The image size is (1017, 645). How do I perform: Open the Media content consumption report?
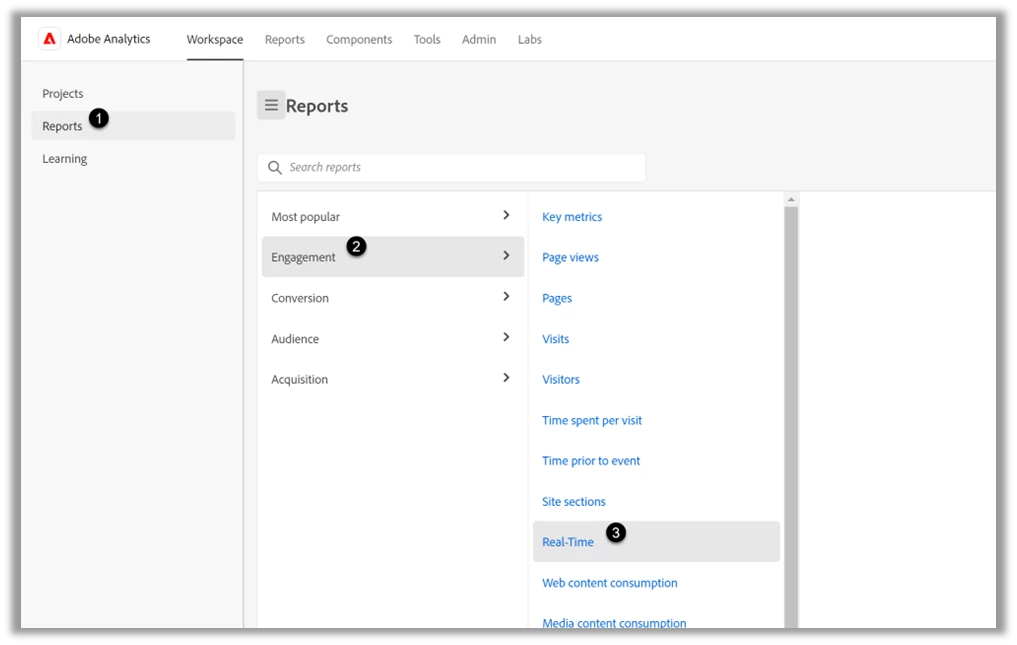(x=614, y=623)
